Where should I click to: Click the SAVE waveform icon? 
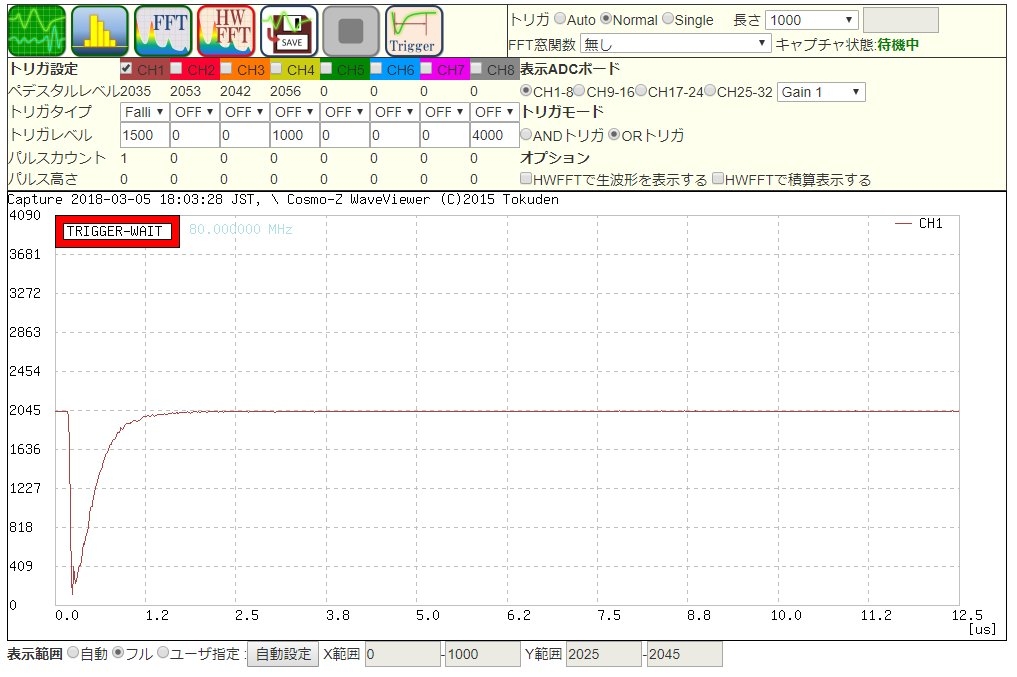pyautogui.click(x=289, y=30)
